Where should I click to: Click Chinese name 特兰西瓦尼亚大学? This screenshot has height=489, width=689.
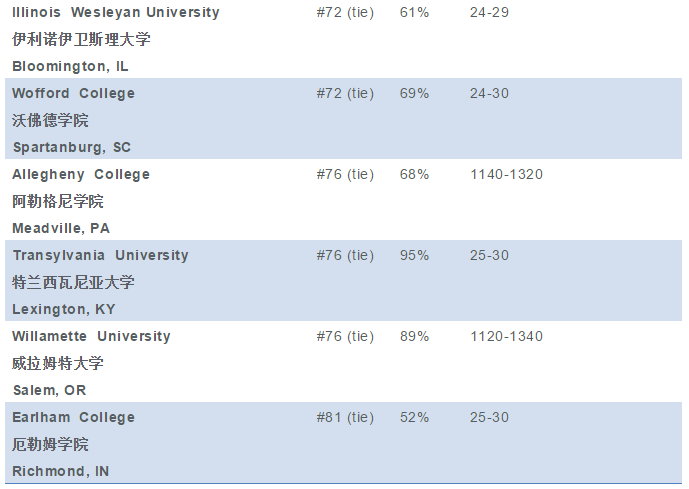click(73, 283)
